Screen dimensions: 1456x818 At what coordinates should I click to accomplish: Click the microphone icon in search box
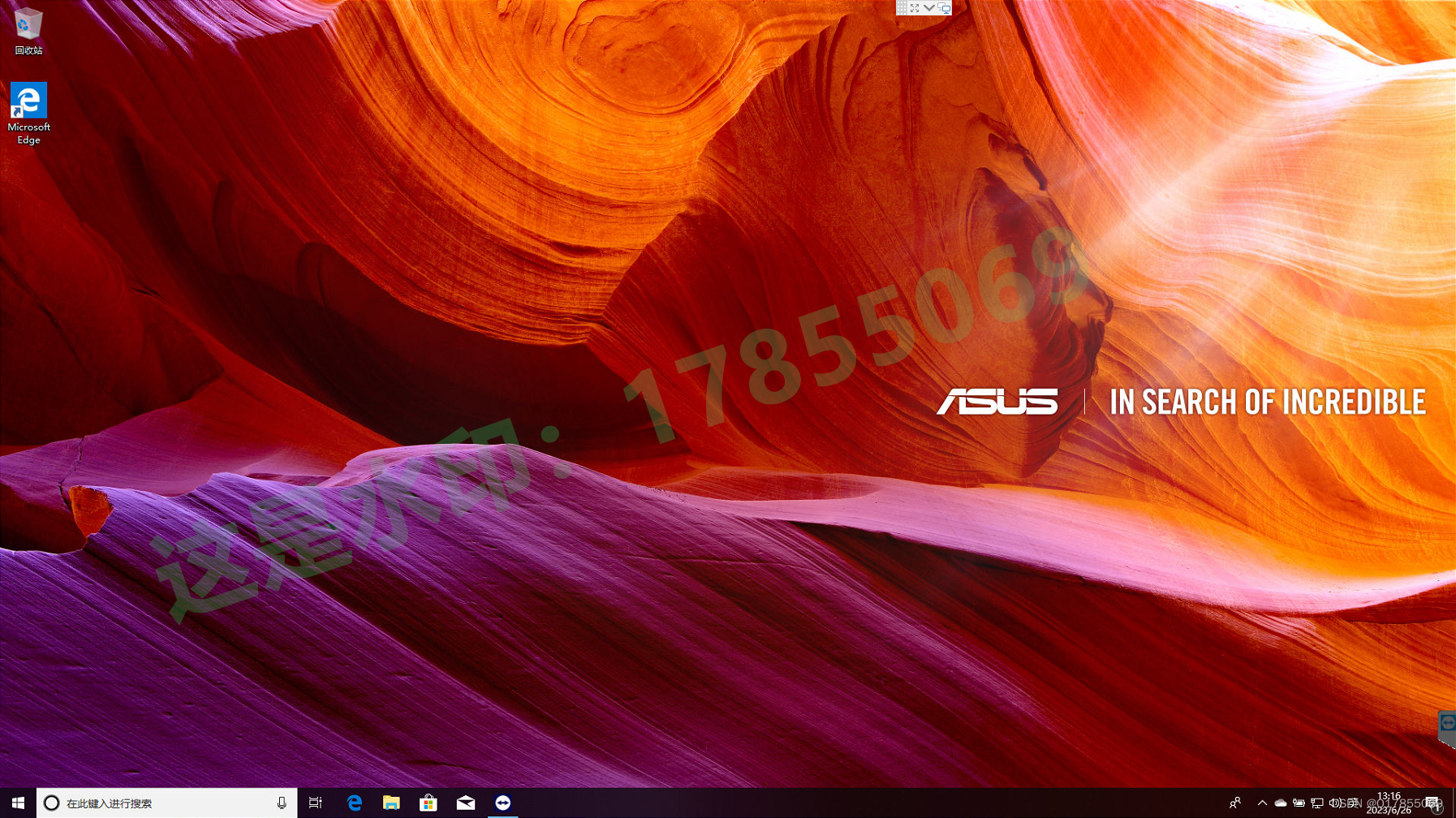pyautogui.click(x=282, y=803)
